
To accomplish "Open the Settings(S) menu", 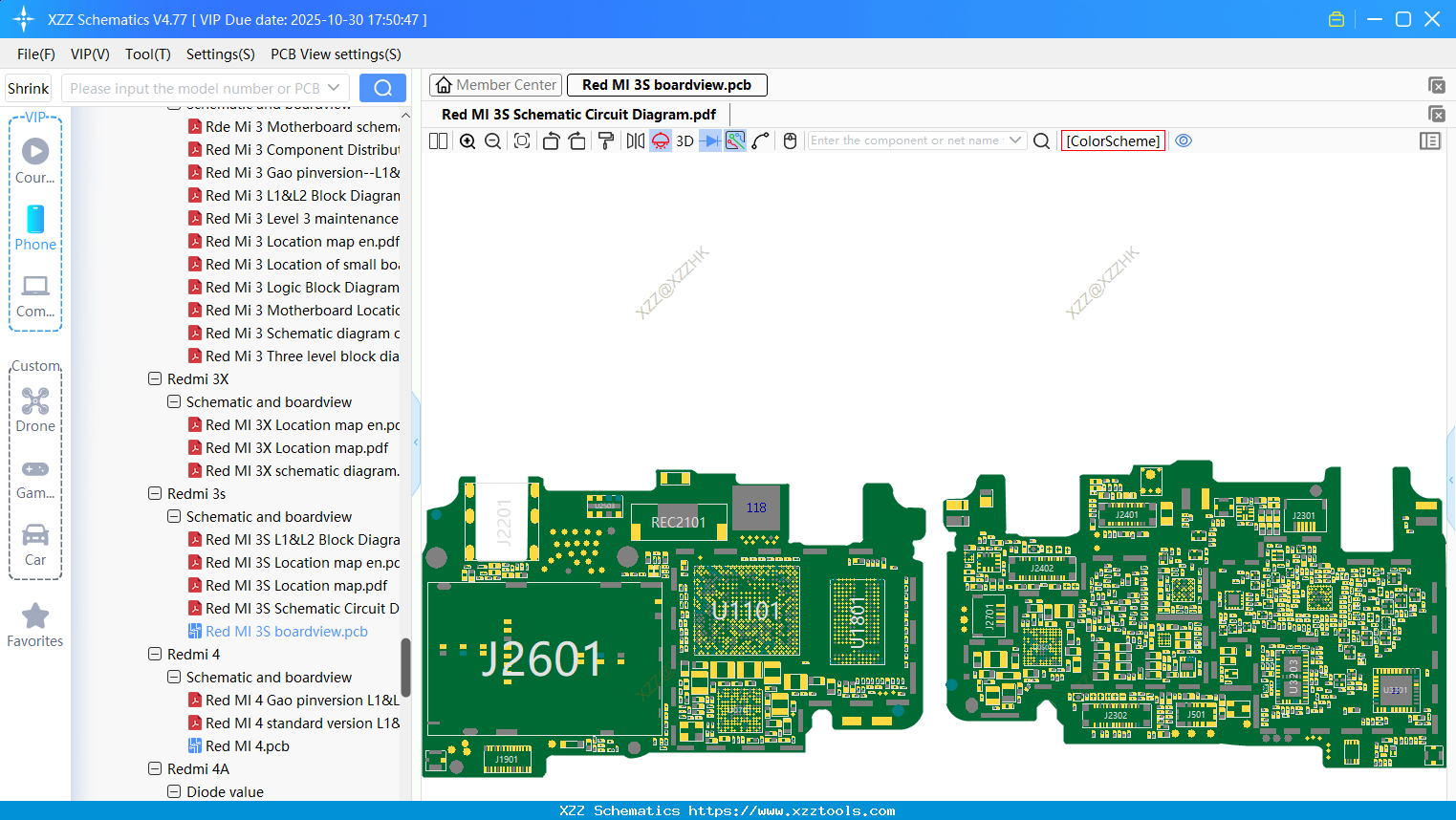I will coord(221,54).
